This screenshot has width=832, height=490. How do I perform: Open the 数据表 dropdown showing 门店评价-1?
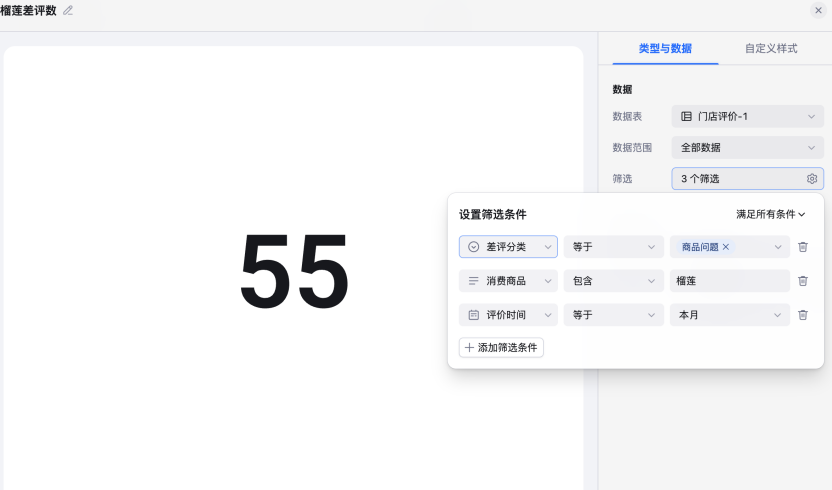[747, 116]
